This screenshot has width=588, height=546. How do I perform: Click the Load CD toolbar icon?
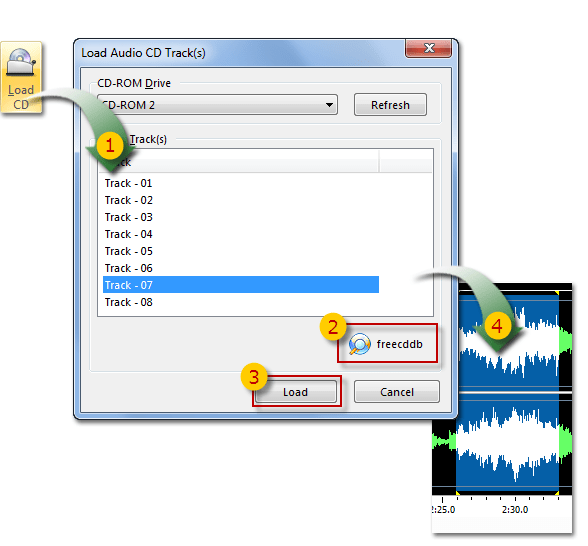(21, 78)
